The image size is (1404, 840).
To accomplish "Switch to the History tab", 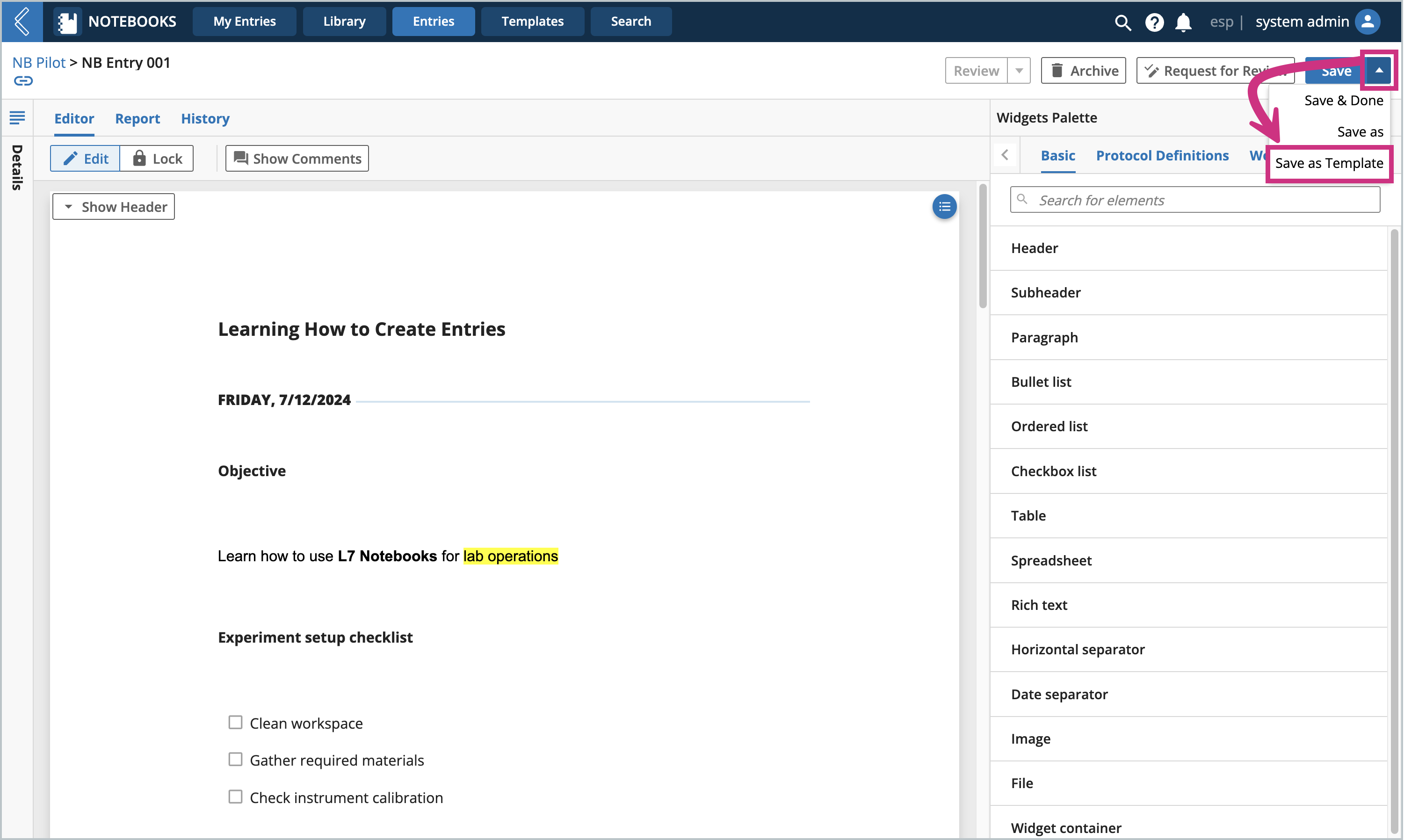I will [205, 119].
